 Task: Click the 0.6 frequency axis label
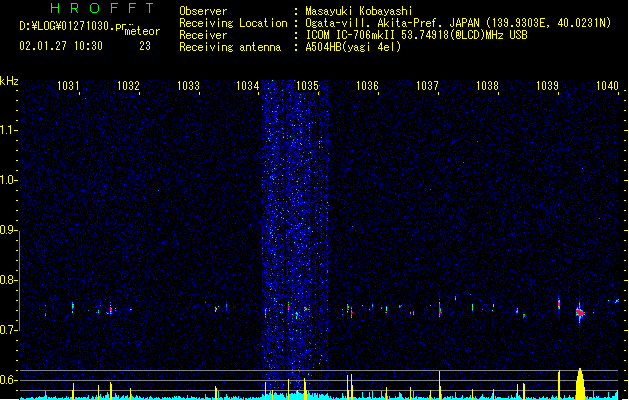8,380
